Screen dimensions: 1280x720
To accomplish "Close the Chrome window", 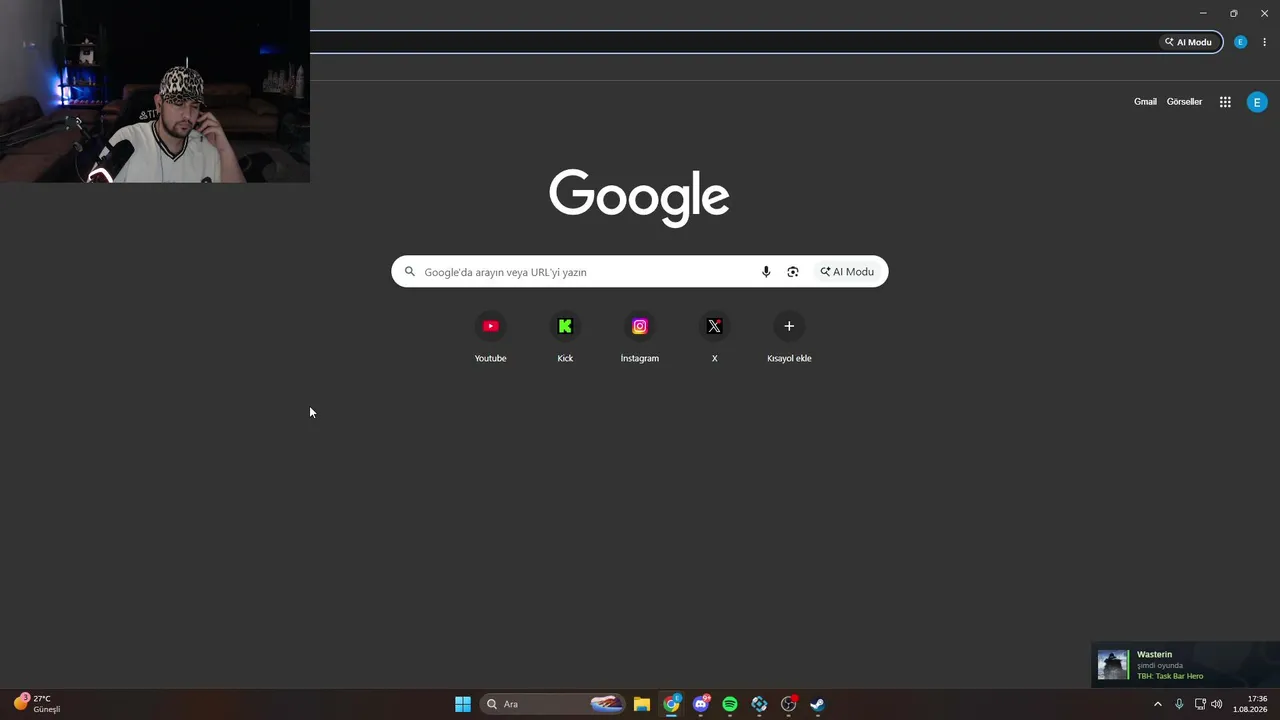I will coord(1264,13).
